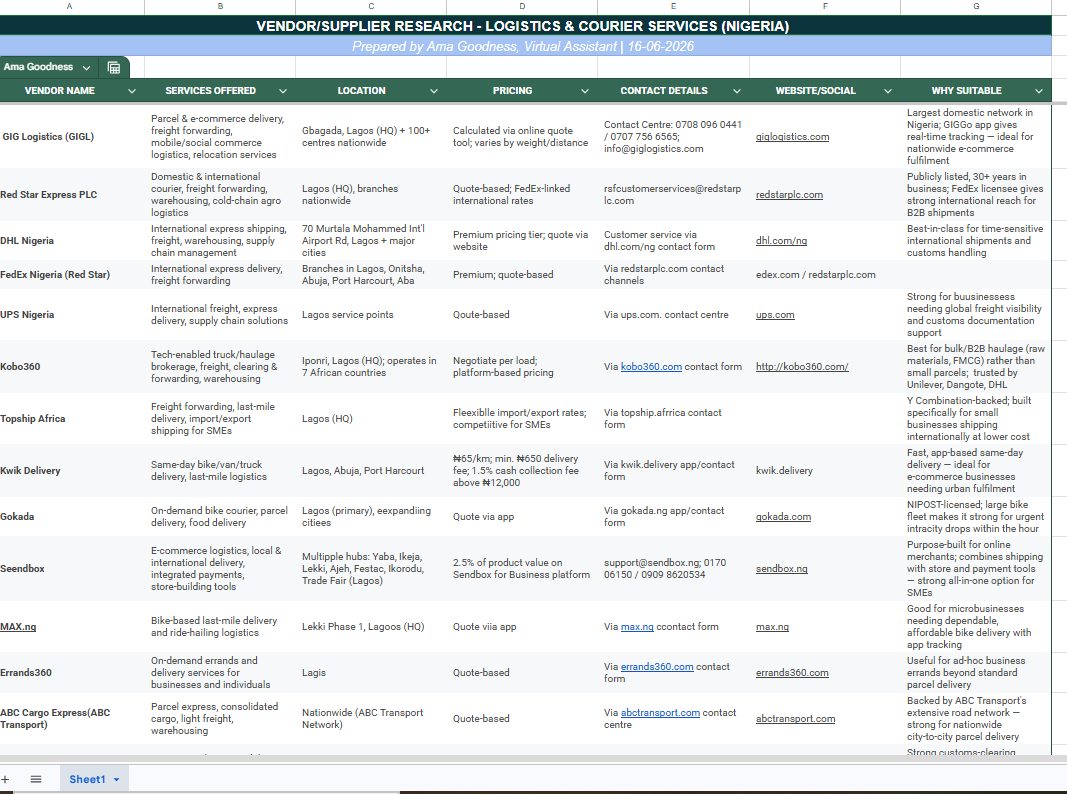Open the max.ng link in contact details
The width and height of the screenshot is (1067, 794).
pyautogui.click(x=637, y=627)
